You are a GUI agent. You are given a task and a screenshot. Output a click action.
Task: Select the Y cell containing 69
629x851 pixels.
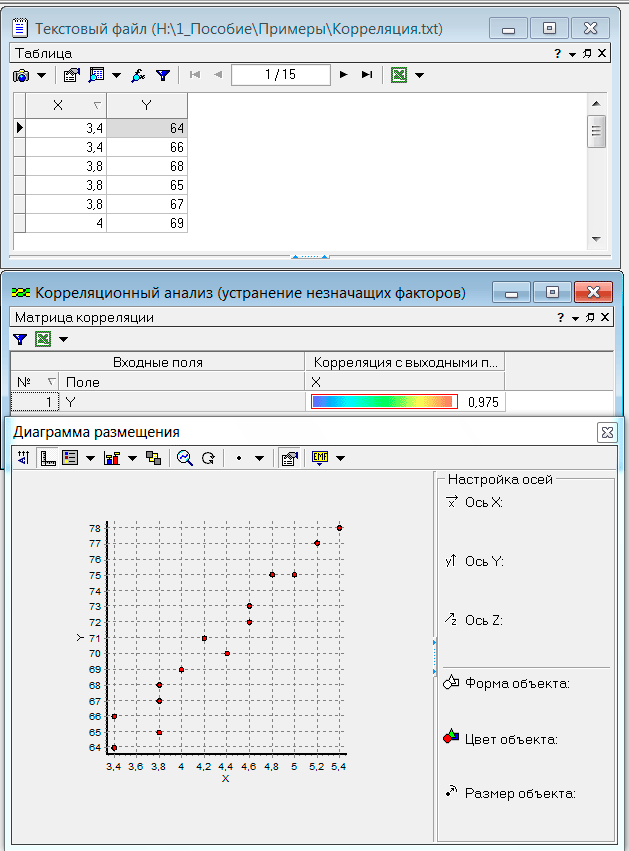pyautogui.click(x=147, y=223)
